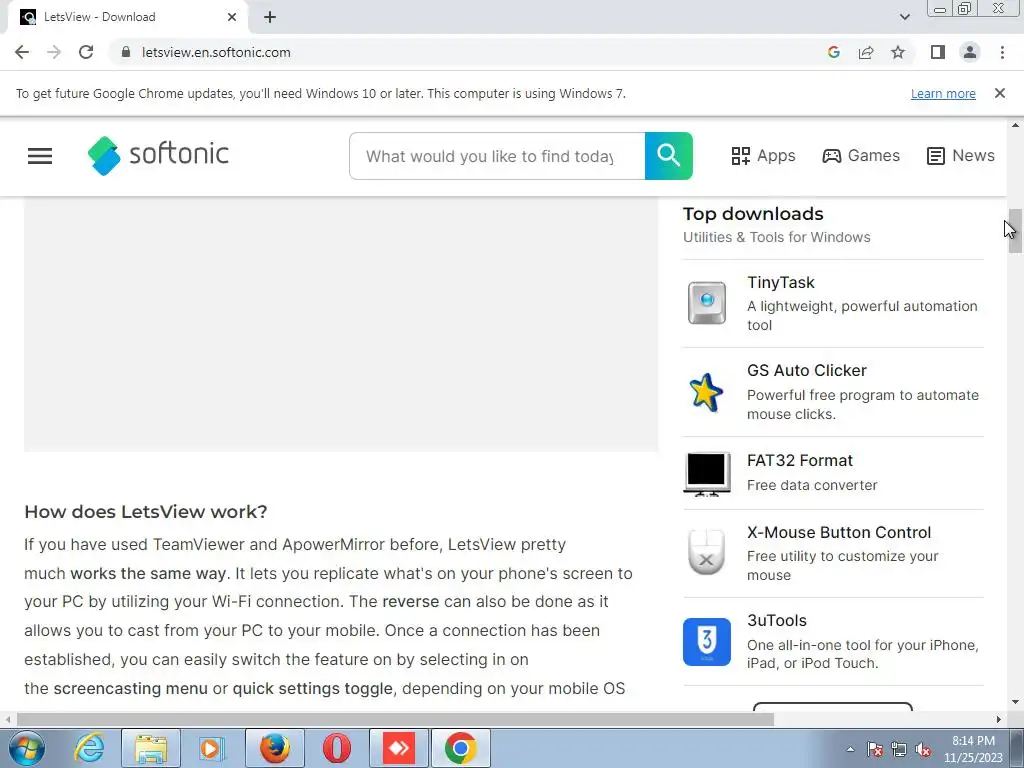Follow the Learn more link
This screenshot has height=768, width=1024.
click(943, 93)
